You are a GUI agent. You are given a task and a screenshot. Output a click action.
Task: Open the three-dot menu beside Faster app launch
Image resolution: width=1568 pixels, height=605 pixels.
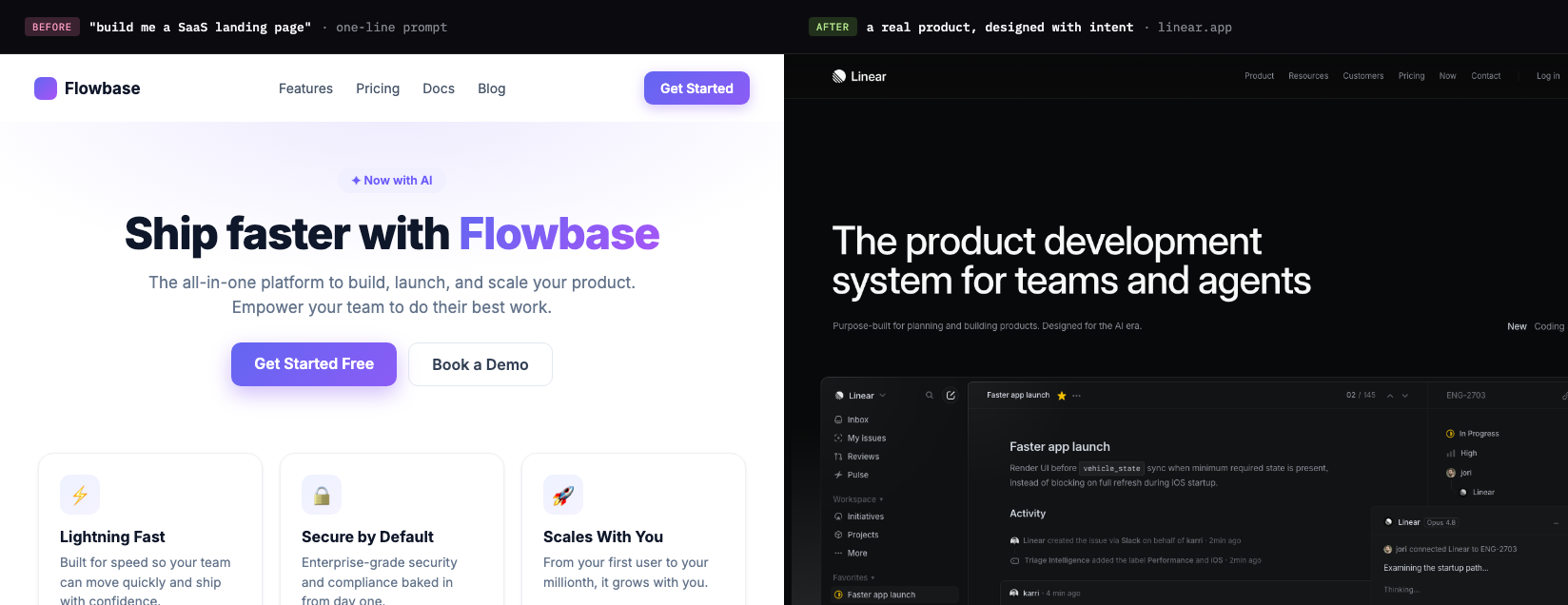click(1077, 396)
